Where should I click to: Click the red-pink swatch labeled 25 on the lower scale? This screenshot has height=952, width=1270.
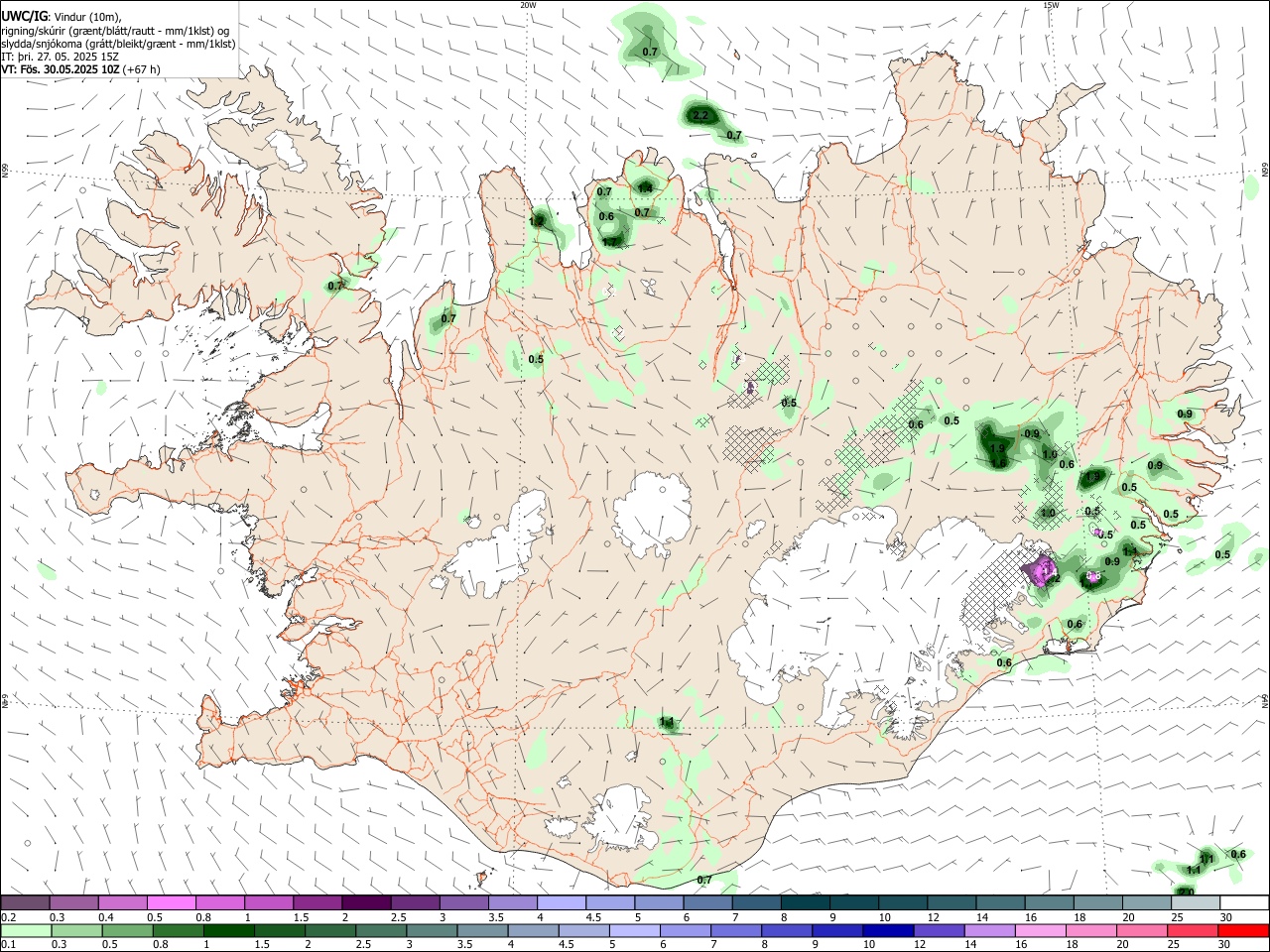1191,930
